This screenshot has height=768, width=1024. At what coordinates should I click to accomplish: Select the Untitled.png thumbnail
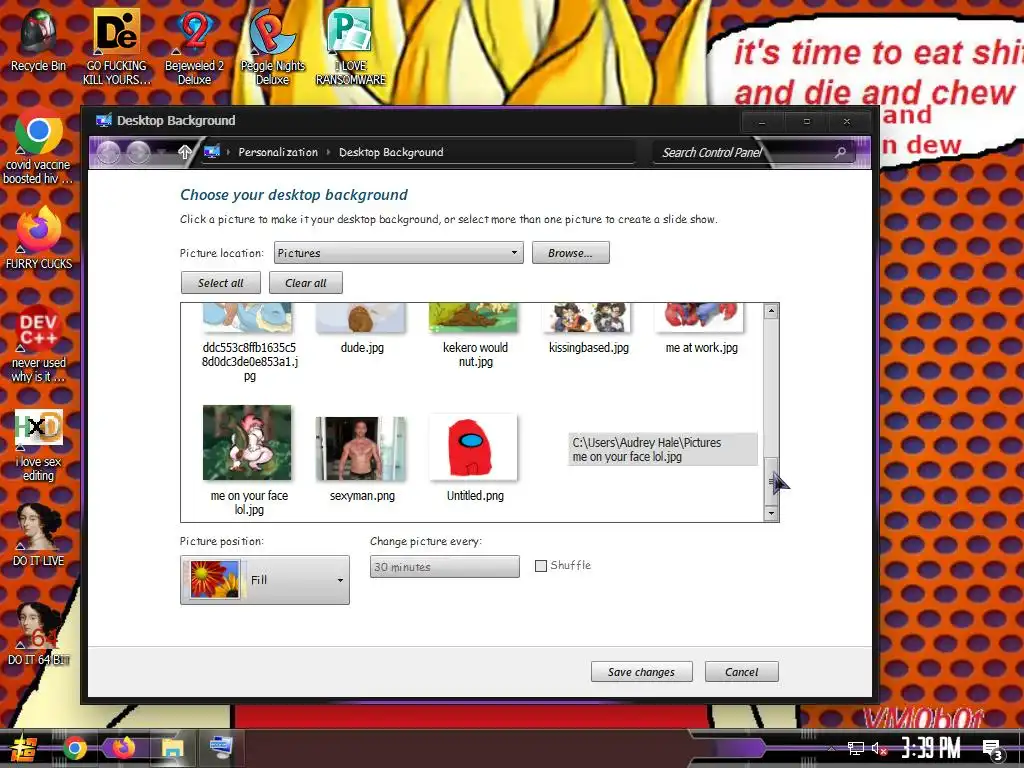(473, 448)
